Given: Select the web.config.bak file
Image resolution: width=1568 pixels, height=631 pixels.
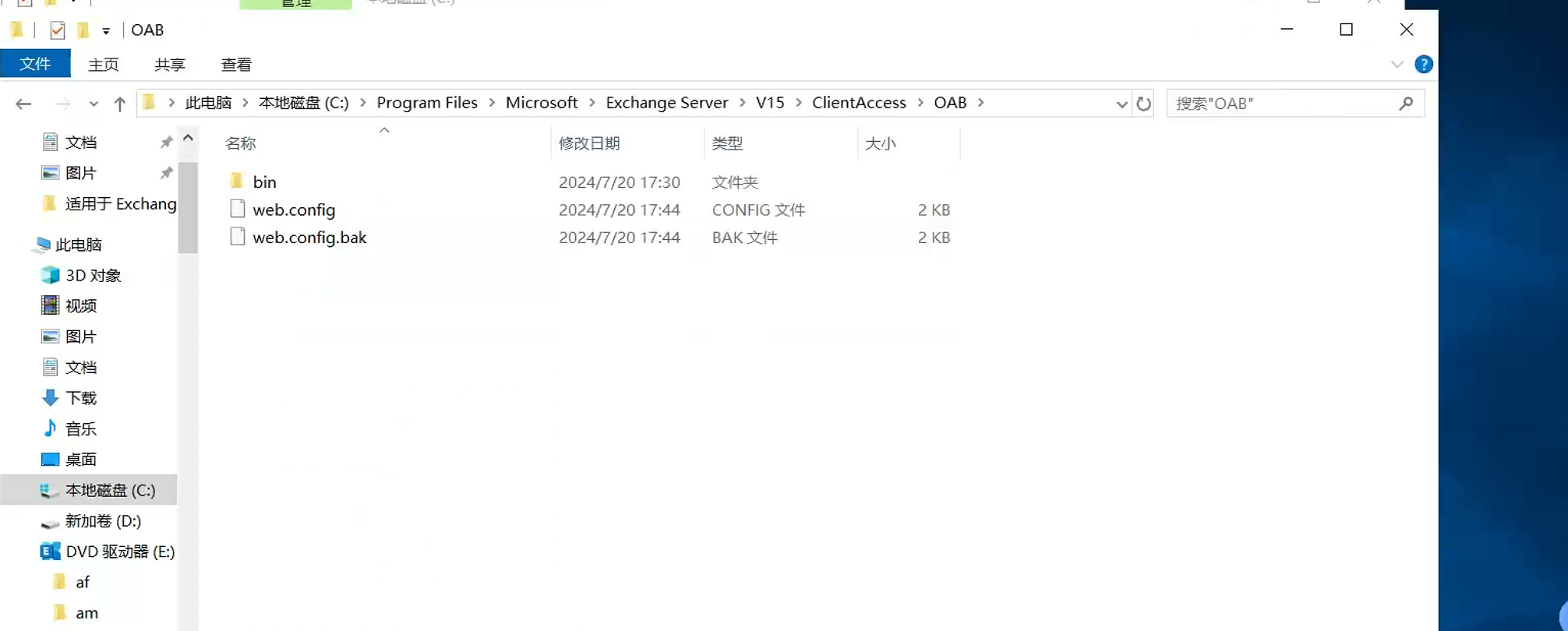Looking at the screenshot, I should tap(309, 238).
